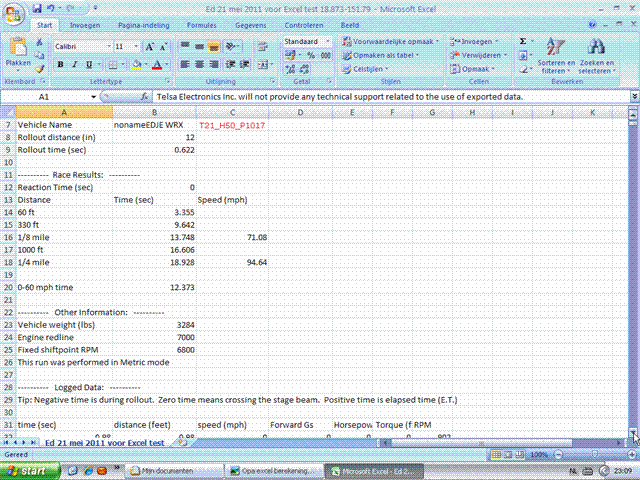Screen dimensions: 640x480
Task: Increase the font size
Action: point(149,47)
